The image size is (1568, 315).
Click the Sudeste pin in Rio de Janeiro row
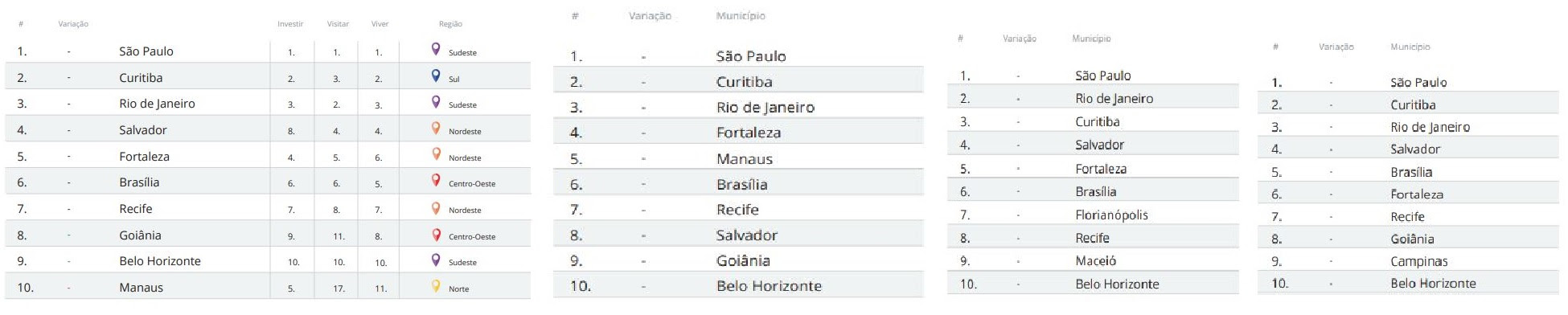click(x=436, y=102)
